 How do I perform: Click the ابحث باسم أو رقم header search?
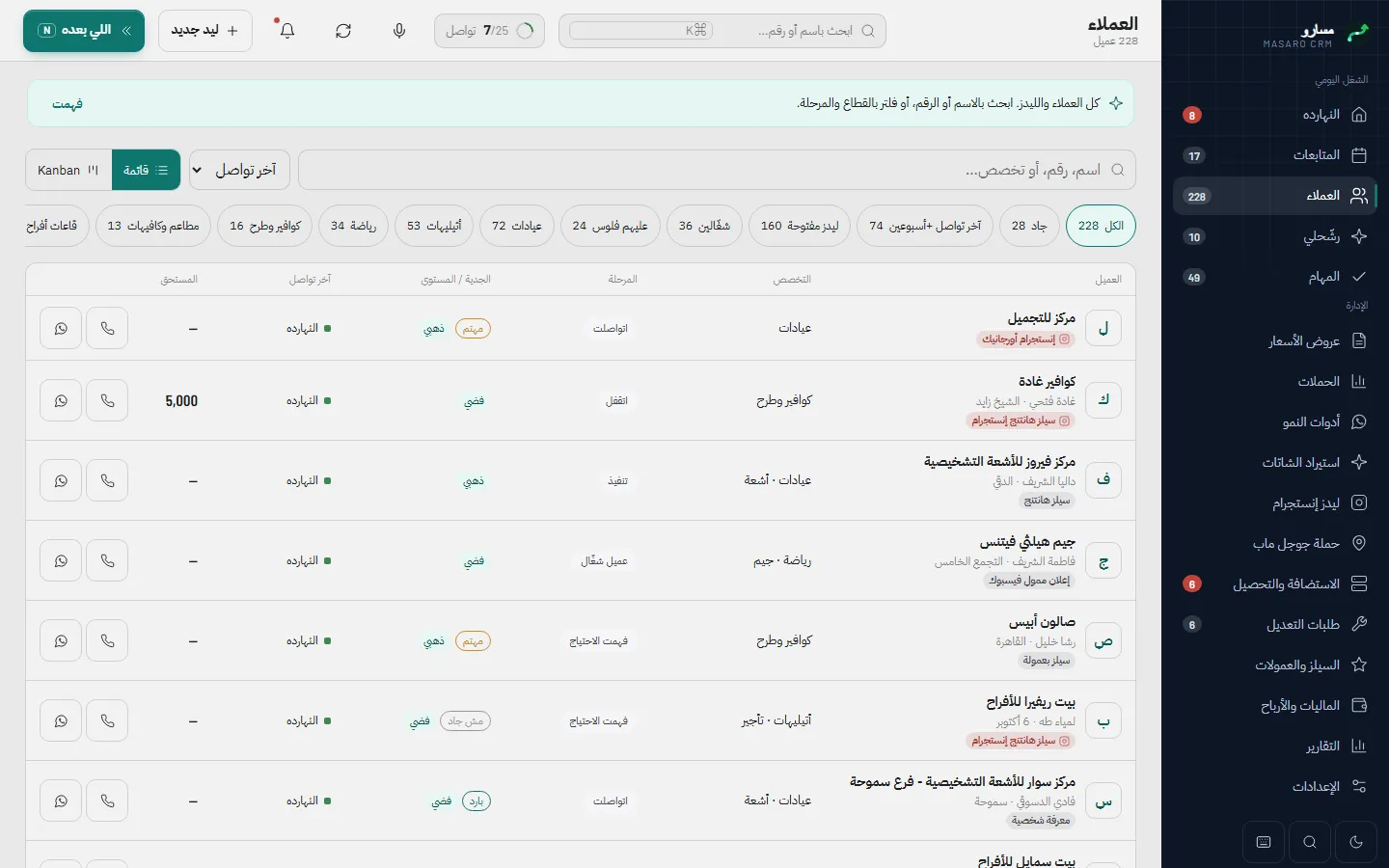point(722,31)
